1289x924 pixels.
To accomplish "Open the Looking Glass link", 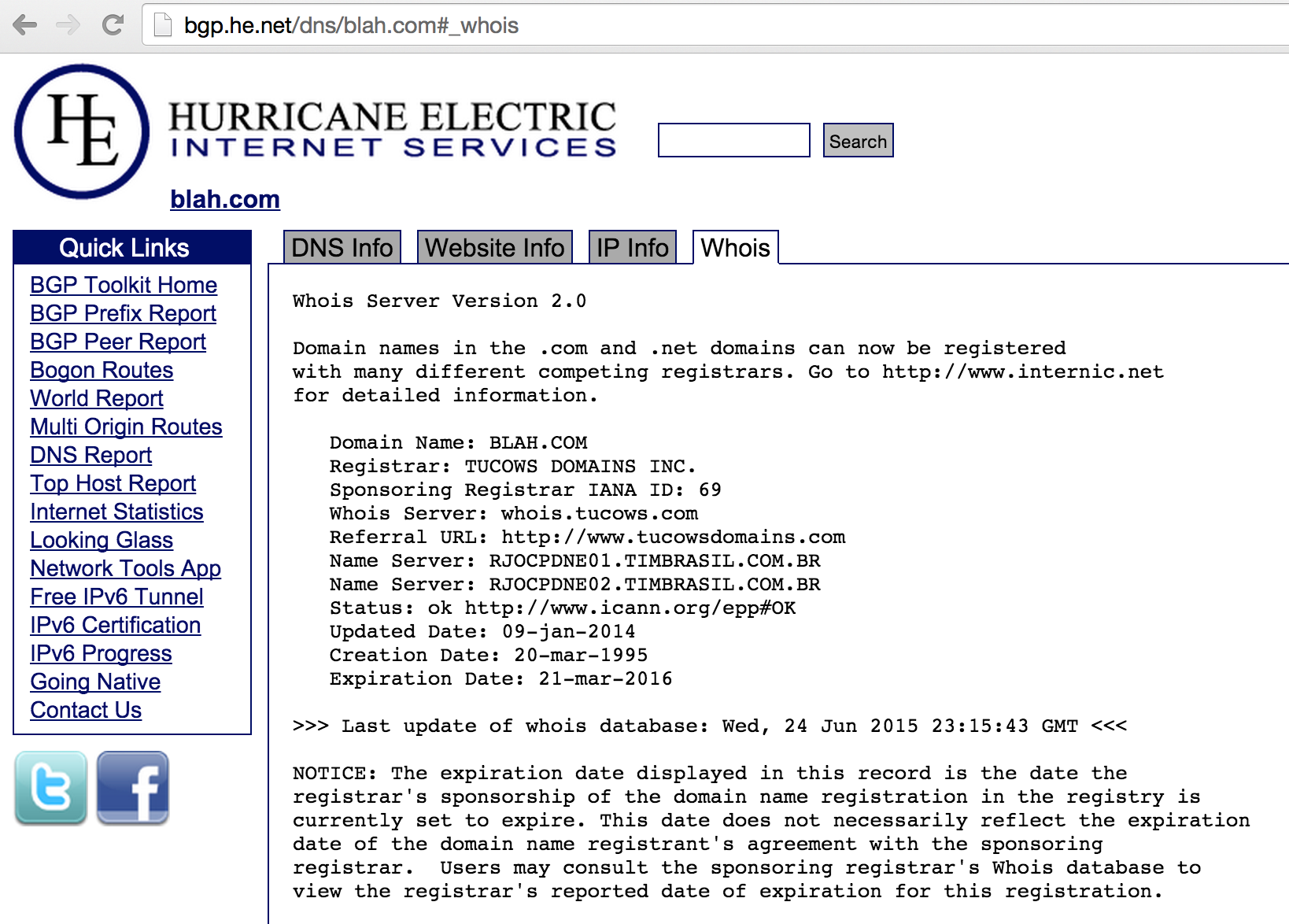I will tap(101, 540).
